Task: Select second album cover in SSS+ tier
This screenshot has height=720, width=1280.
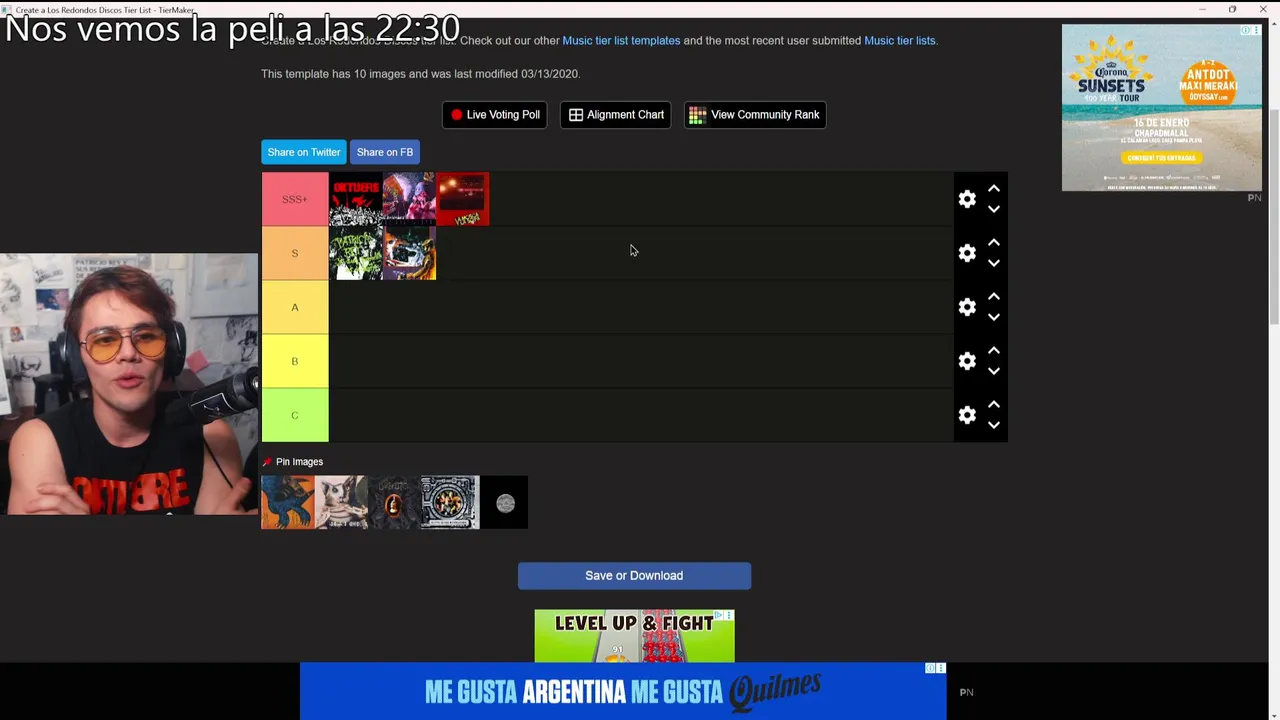Action: (409, 199)
